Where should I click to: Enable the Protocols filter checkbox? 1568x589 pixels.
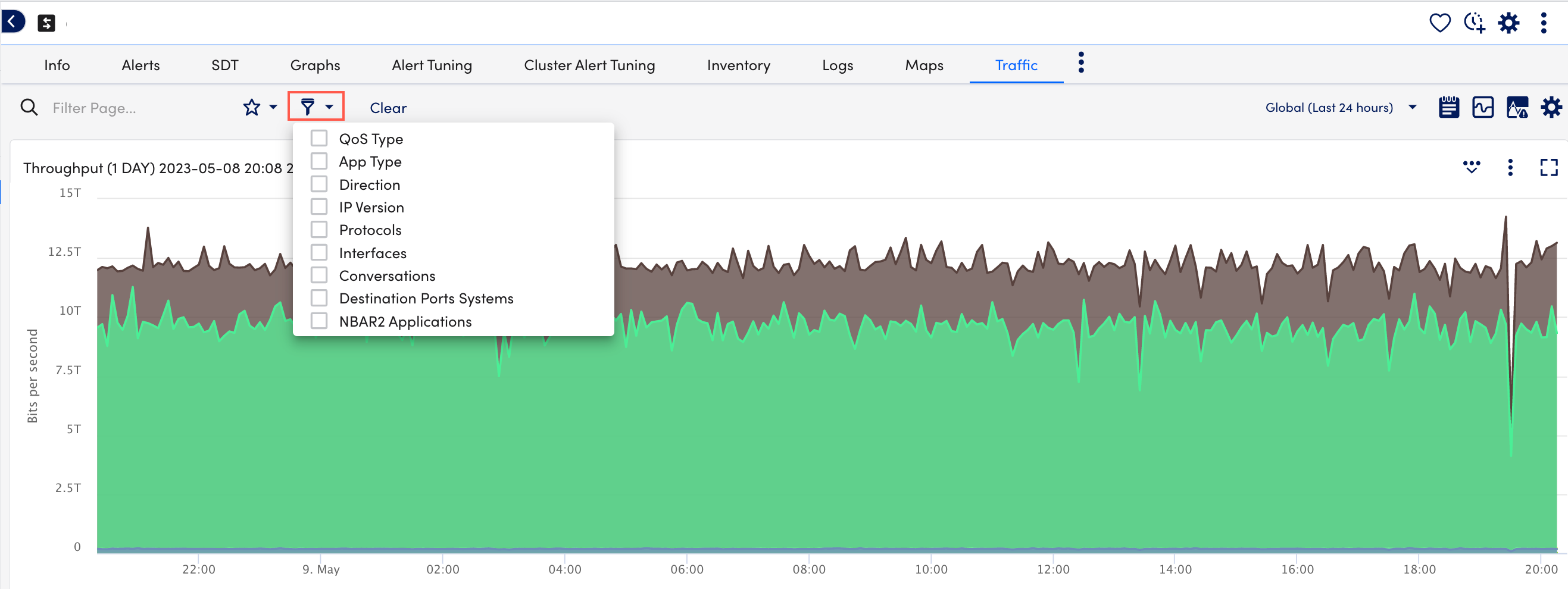coord(319,230)
